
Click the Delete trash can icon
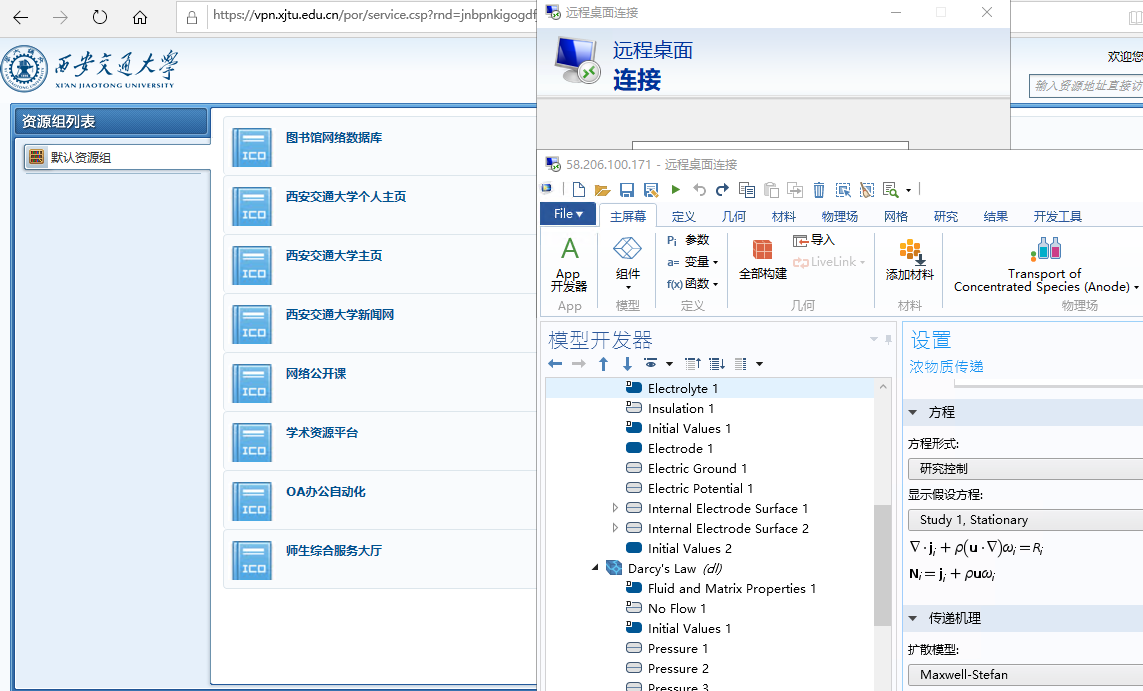(819, 190)
